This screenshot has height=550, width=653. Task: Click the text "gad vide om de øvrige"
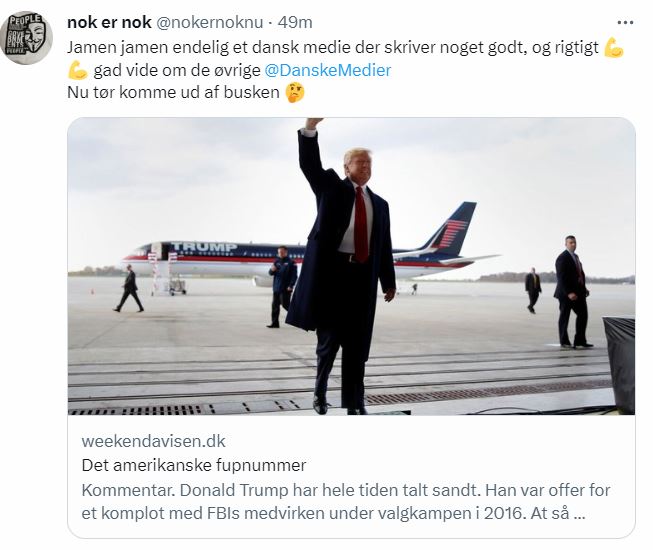click(177, 69)
